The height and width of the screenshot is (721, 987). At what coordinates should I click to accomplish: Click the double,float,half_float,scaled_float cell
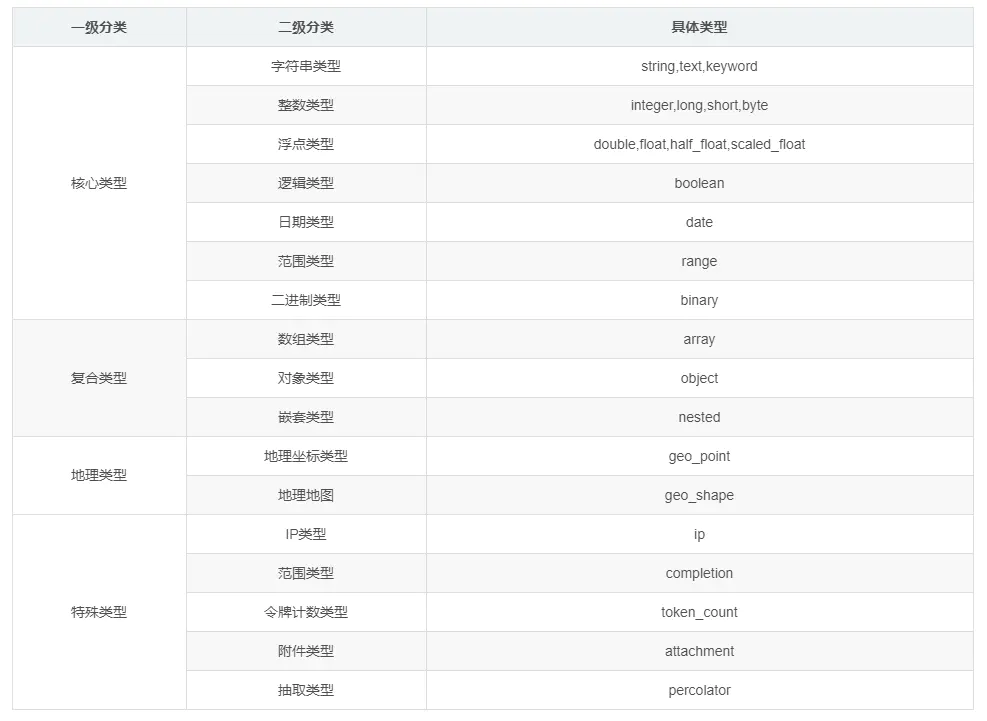699,144
